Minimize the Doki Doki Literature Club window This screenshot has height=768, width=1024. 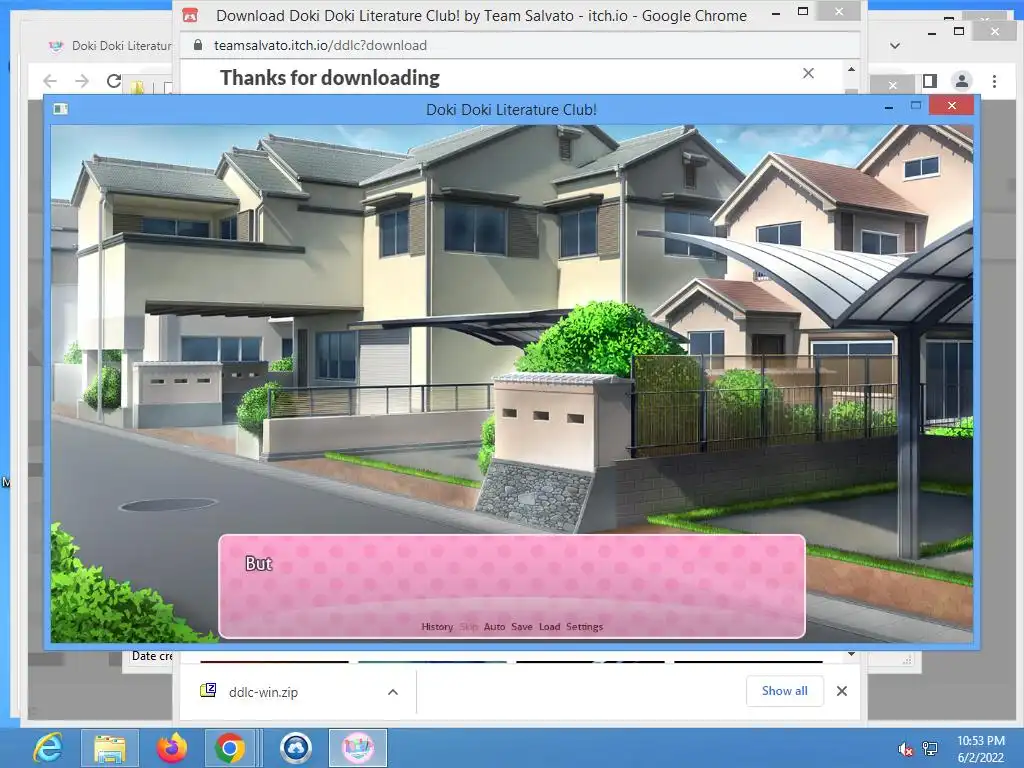coord(889,106)
